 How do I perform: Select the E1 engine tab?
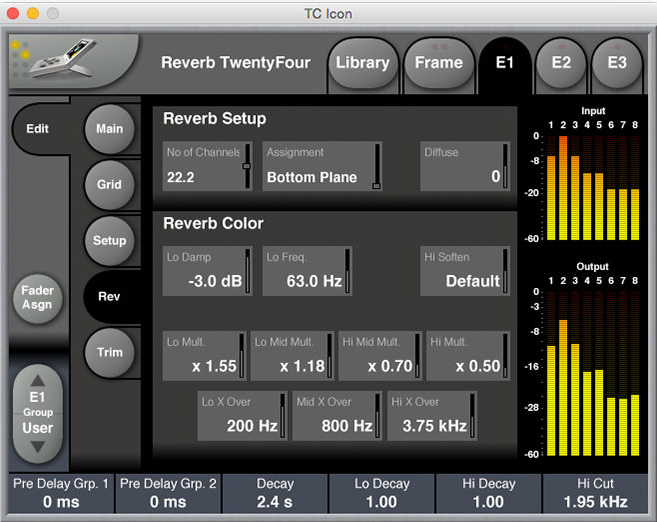coord(504,63)
